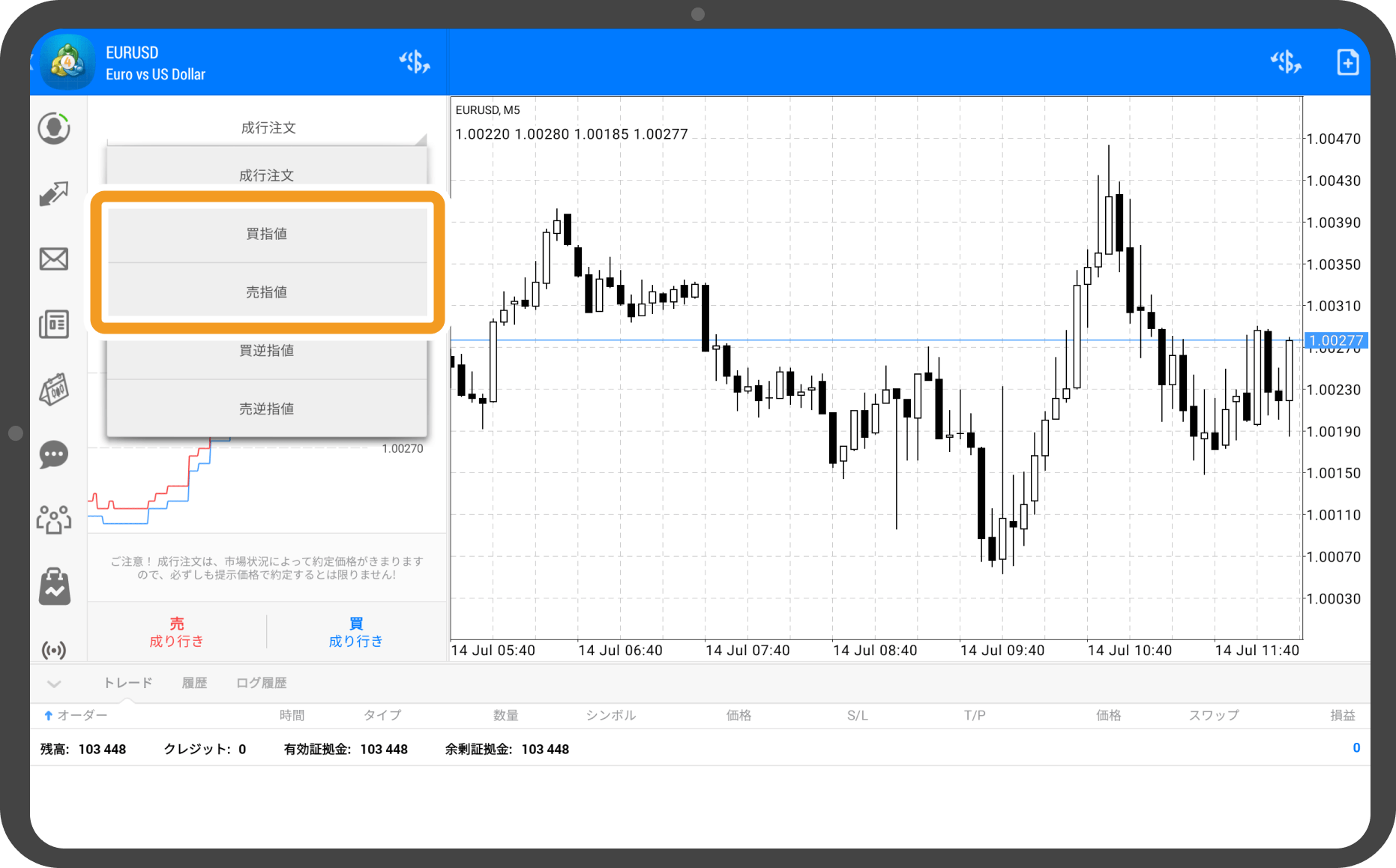Switch to the ログ履歴 tab

point(261,683)
